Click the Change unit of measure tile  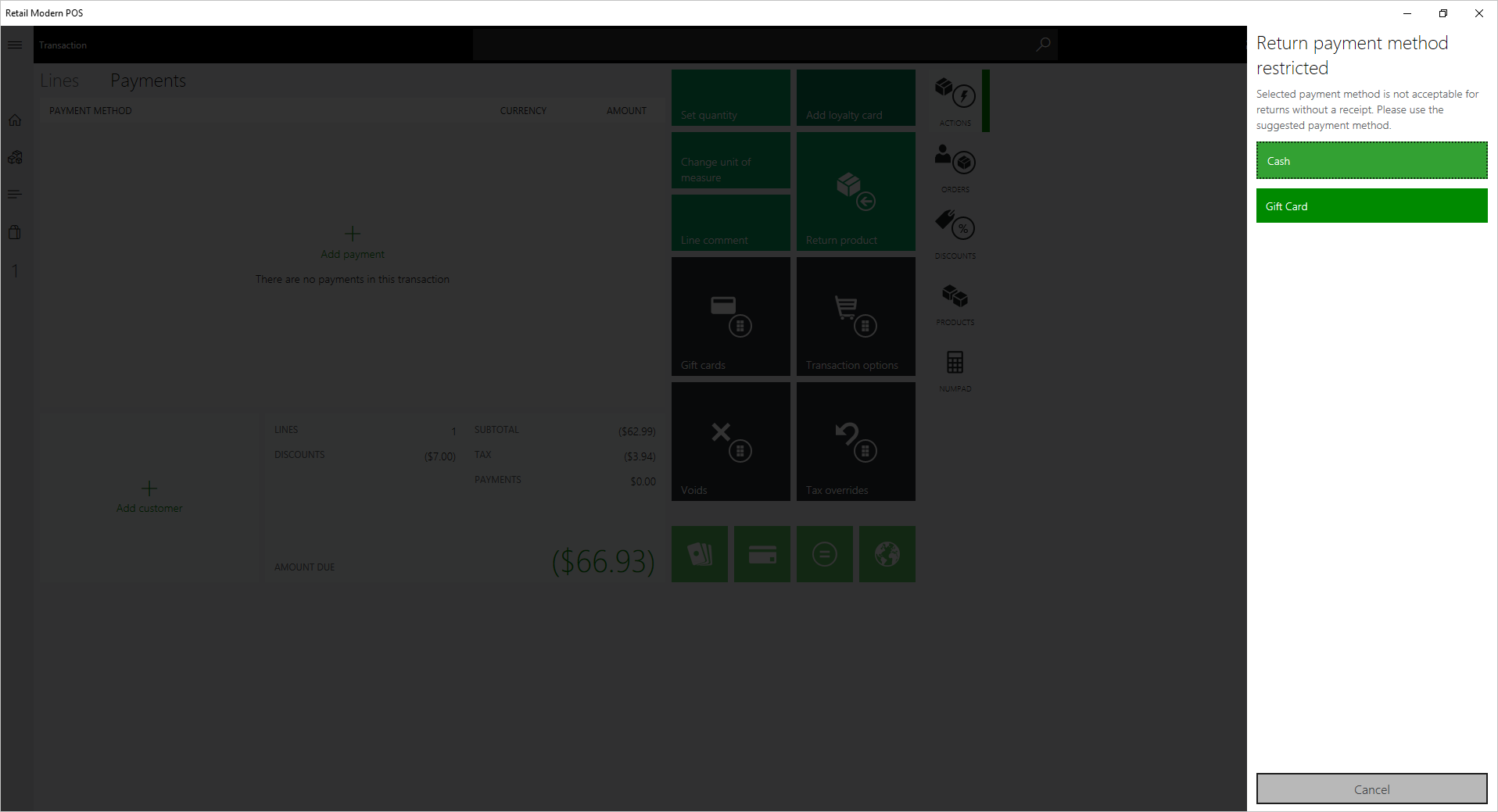[x=731, y=160]
